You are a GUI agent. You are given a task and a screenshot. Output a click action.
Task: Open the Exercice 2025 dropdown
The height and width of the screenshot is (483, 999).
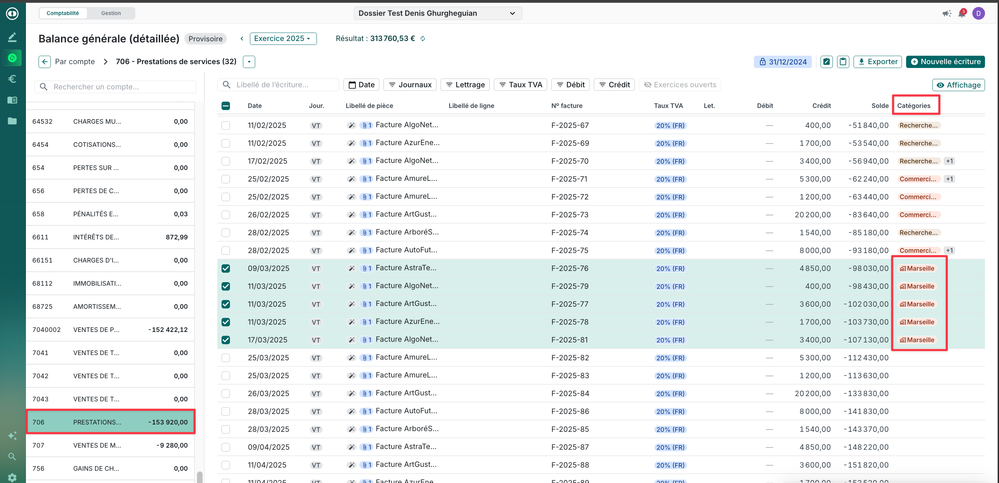click(x=283, y=39)
